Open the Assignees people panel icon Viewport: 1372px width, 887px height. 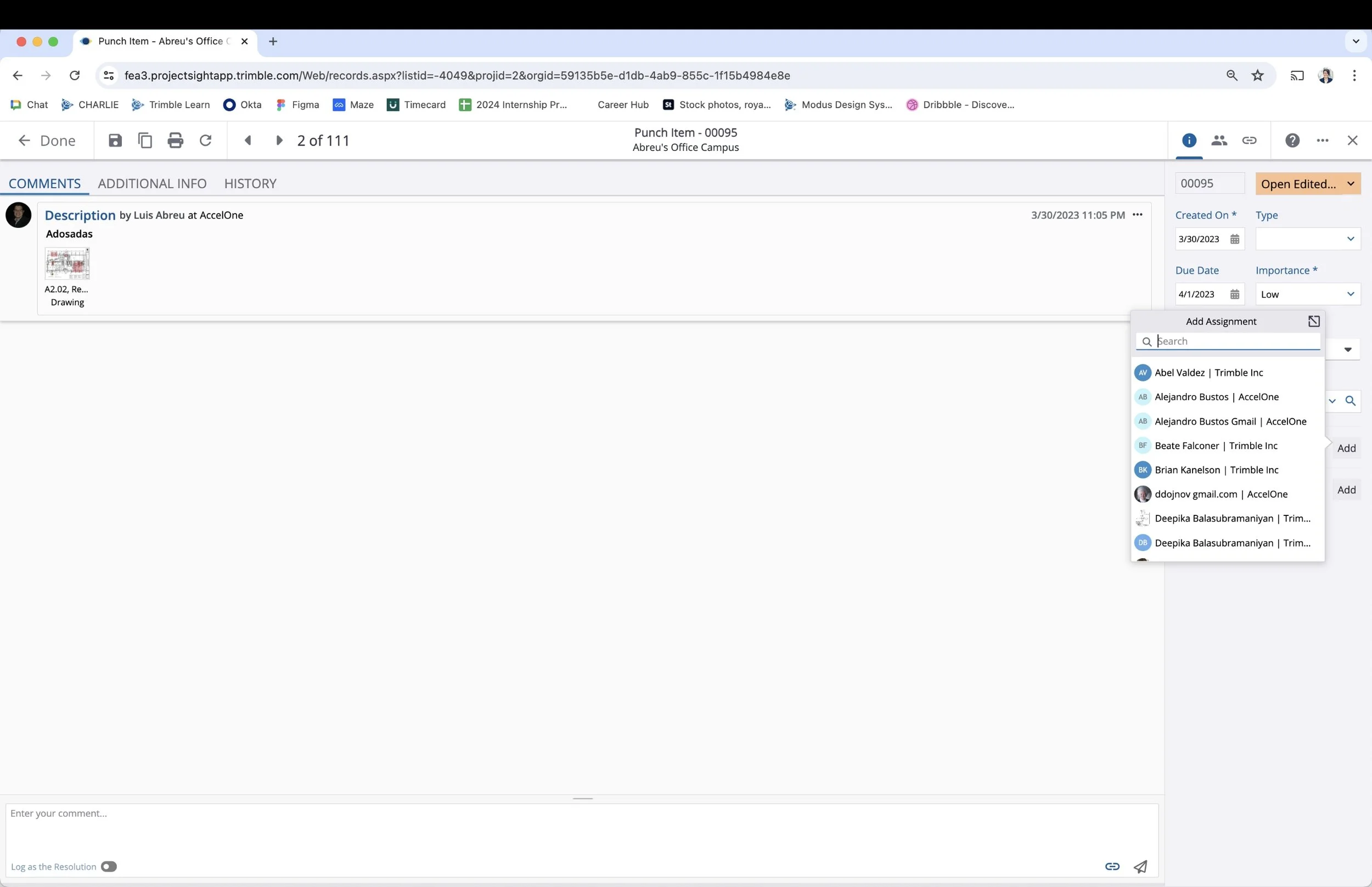pyautogui.click(x=1219, y=141)
